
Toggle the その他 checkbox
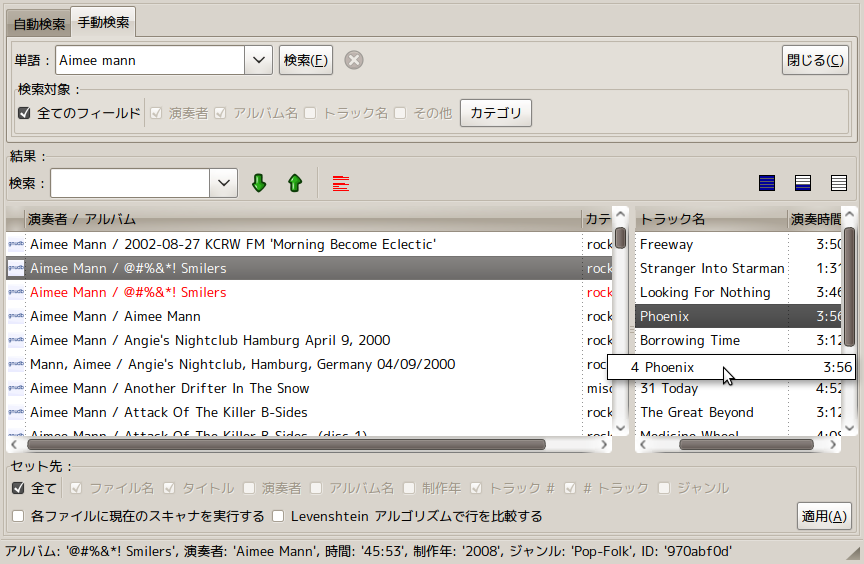(x=400, y=113)
